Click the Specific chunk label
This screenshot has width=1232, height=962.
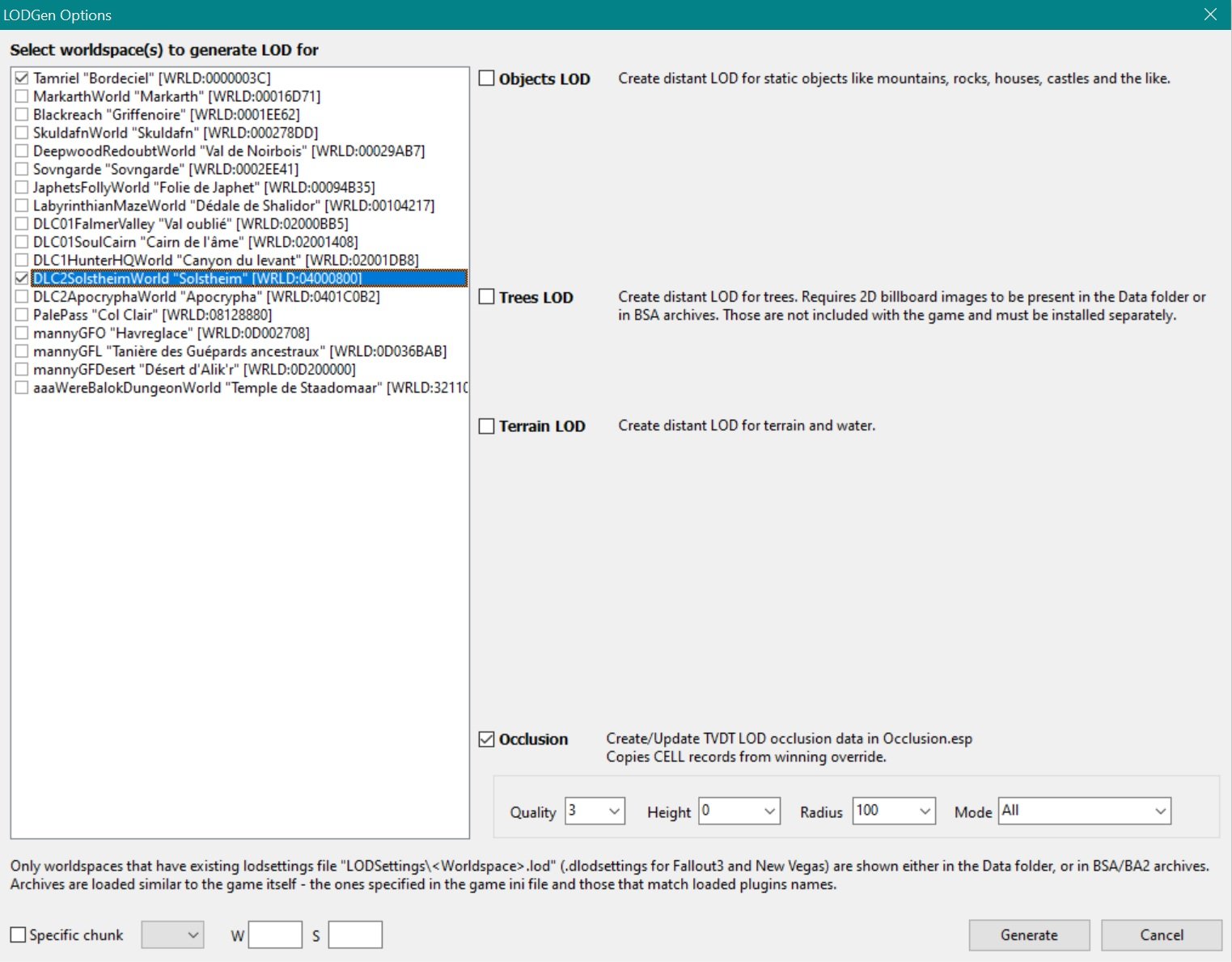pos(76,934)
